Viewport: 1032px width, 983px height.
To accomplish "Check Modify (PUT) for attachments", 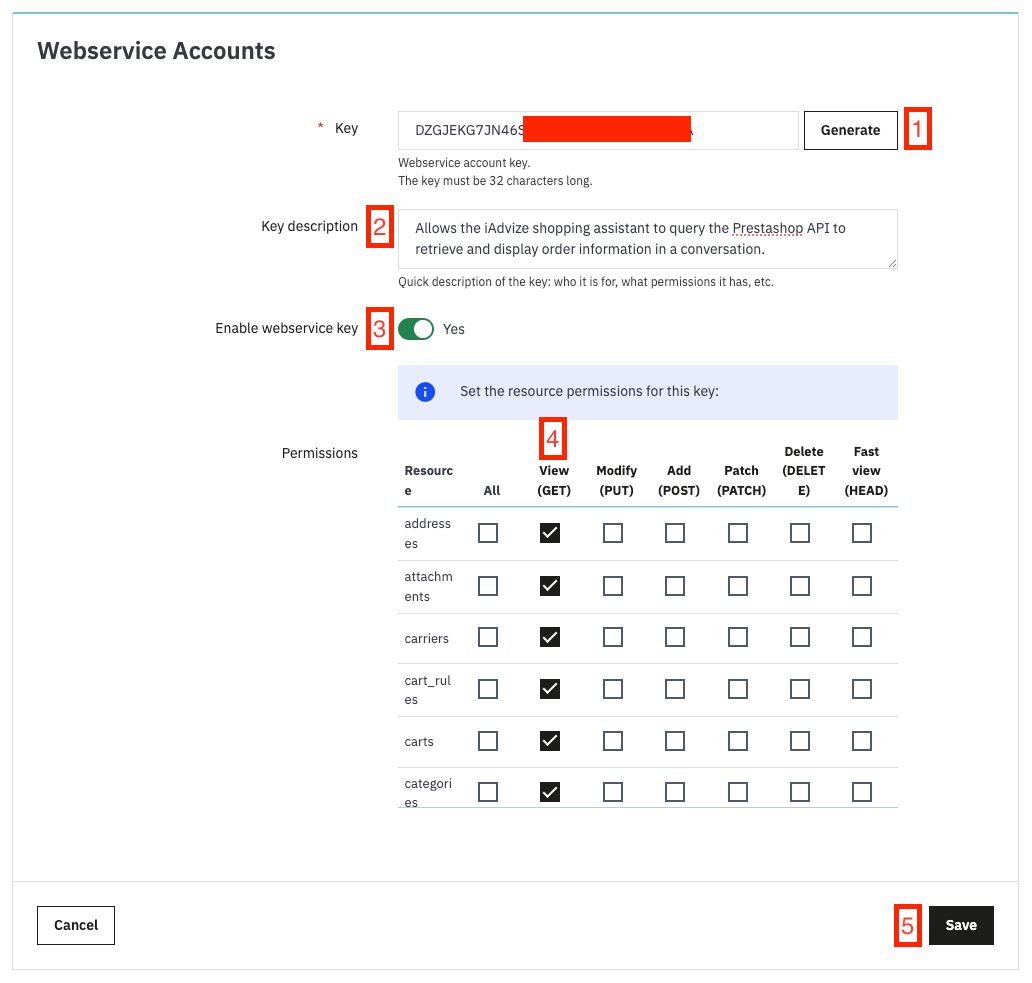I will (613, 586).
